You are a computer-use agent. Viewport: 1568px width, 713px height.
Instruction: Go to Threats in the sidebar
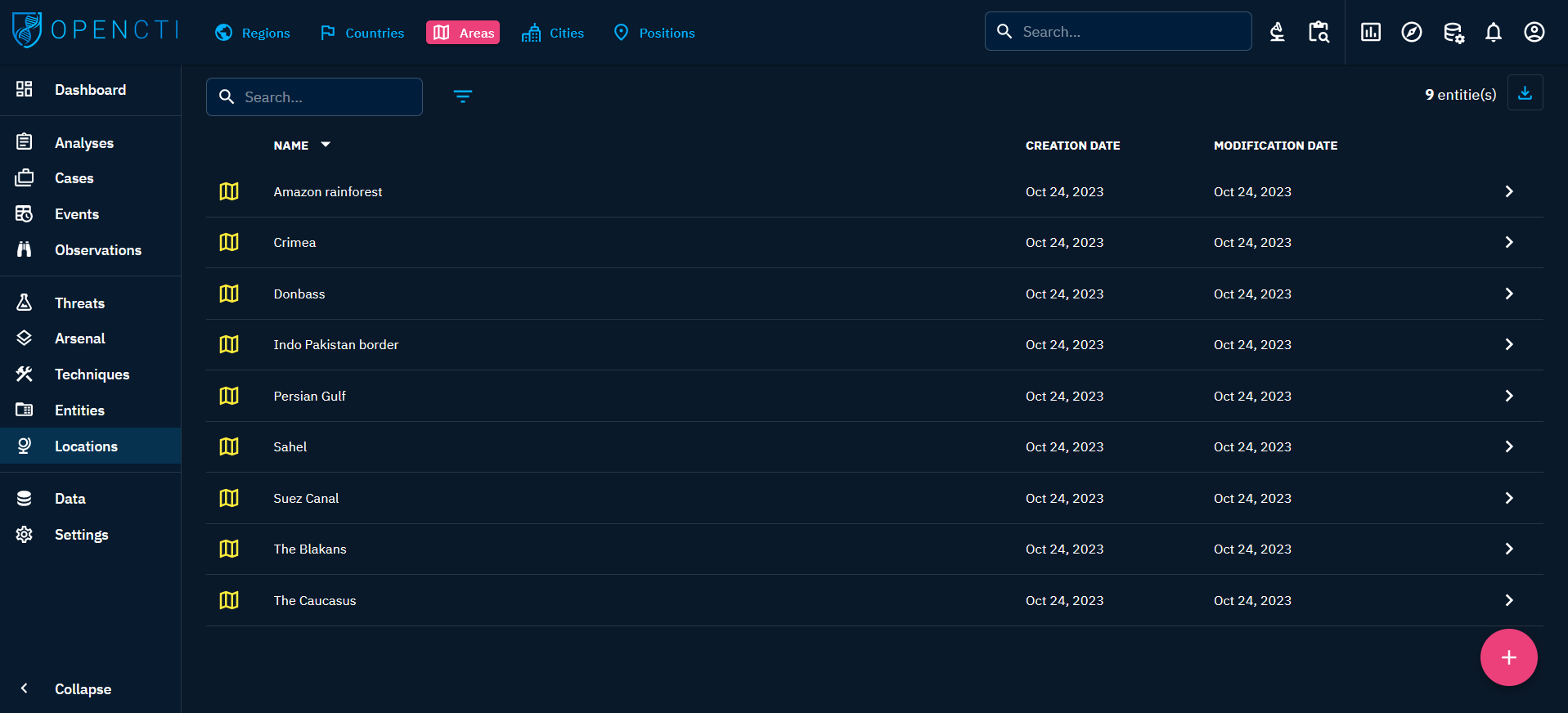pyautogui.click(x=79, y=303)
